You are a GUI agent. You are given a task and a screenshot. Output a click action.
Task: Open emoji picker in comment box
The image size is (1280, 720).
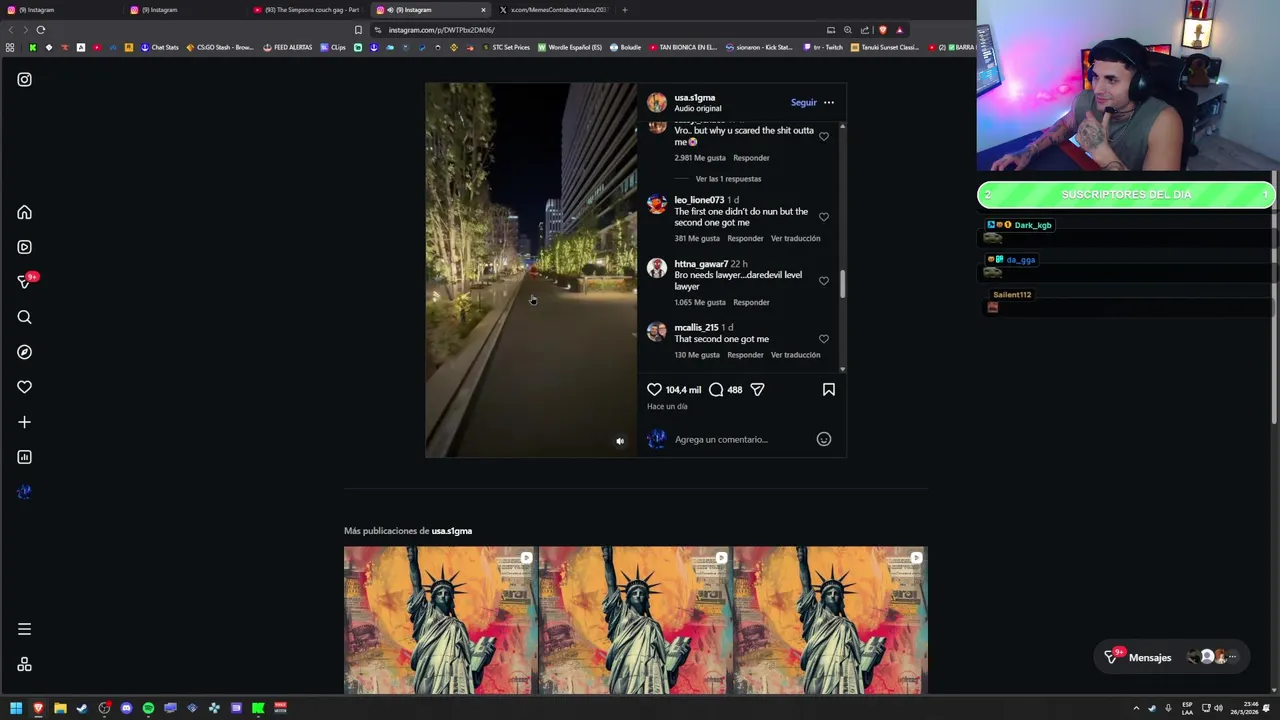(824, 439)
